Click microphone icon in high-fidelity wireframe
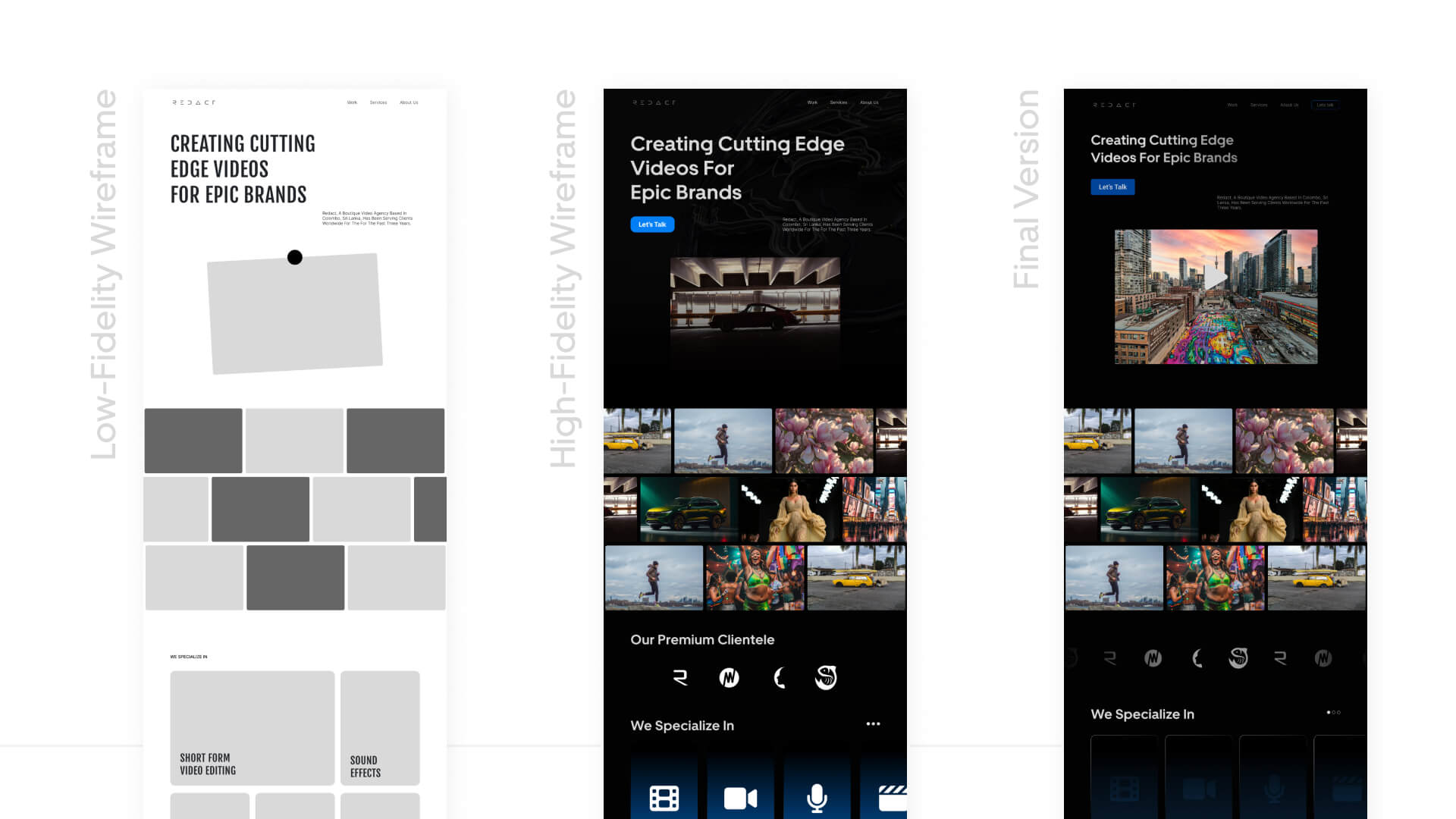 point(817,798)
